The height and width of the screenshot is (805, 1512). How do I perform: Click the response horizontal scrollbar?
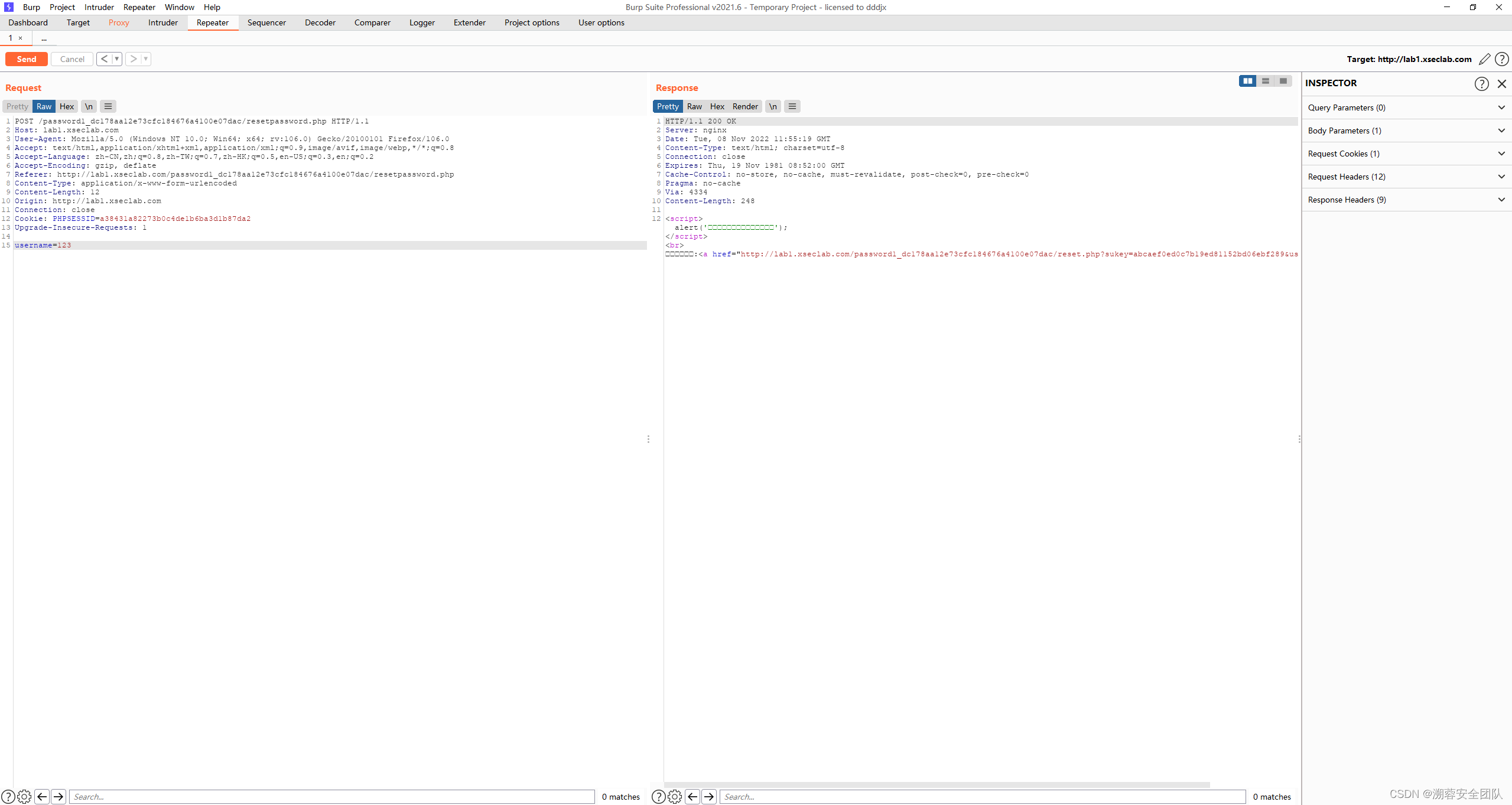[937, 785]
